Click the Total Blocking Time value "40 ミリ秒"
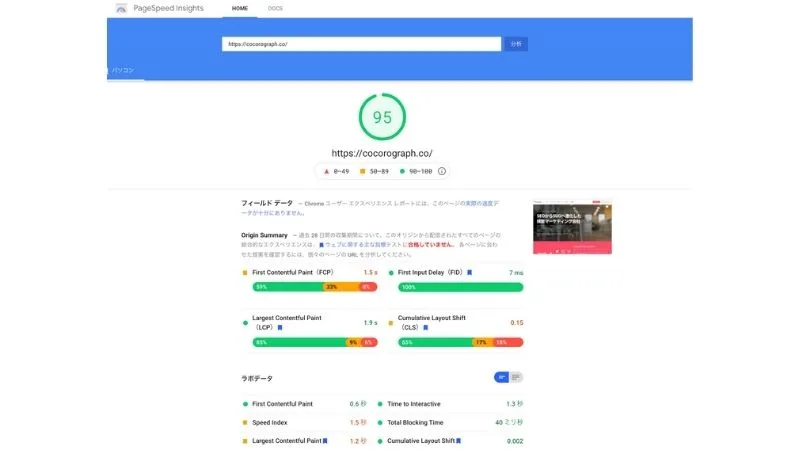 click(x=509, y=422)
